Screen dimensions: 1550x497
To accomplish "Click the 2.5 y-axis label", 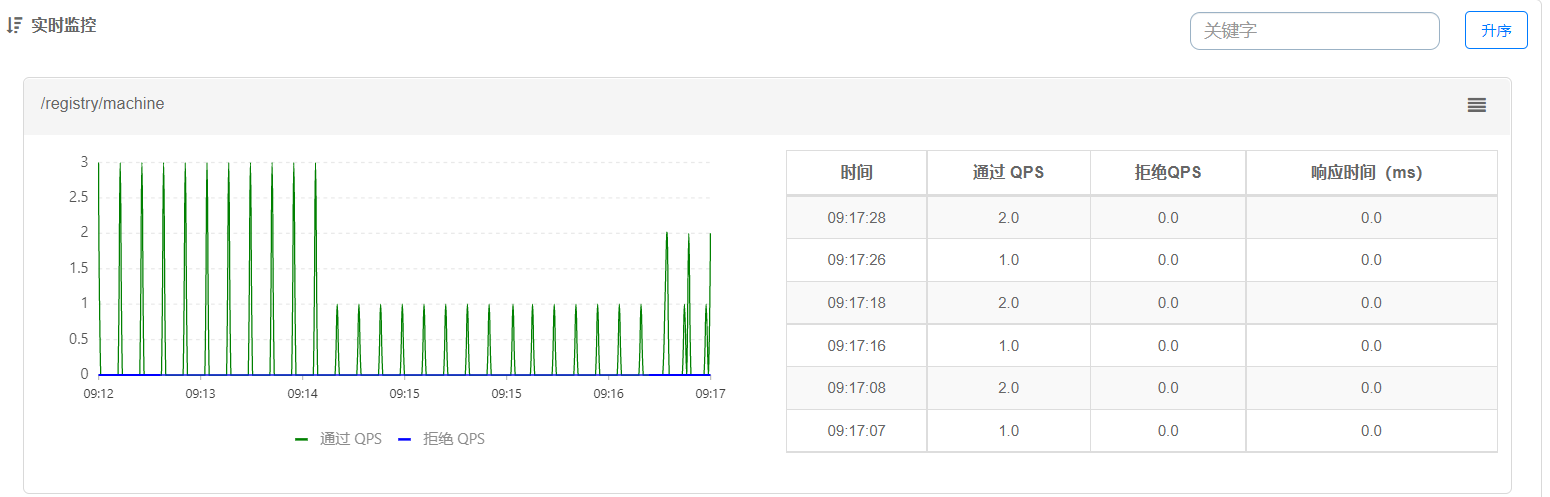I will 79,197.
